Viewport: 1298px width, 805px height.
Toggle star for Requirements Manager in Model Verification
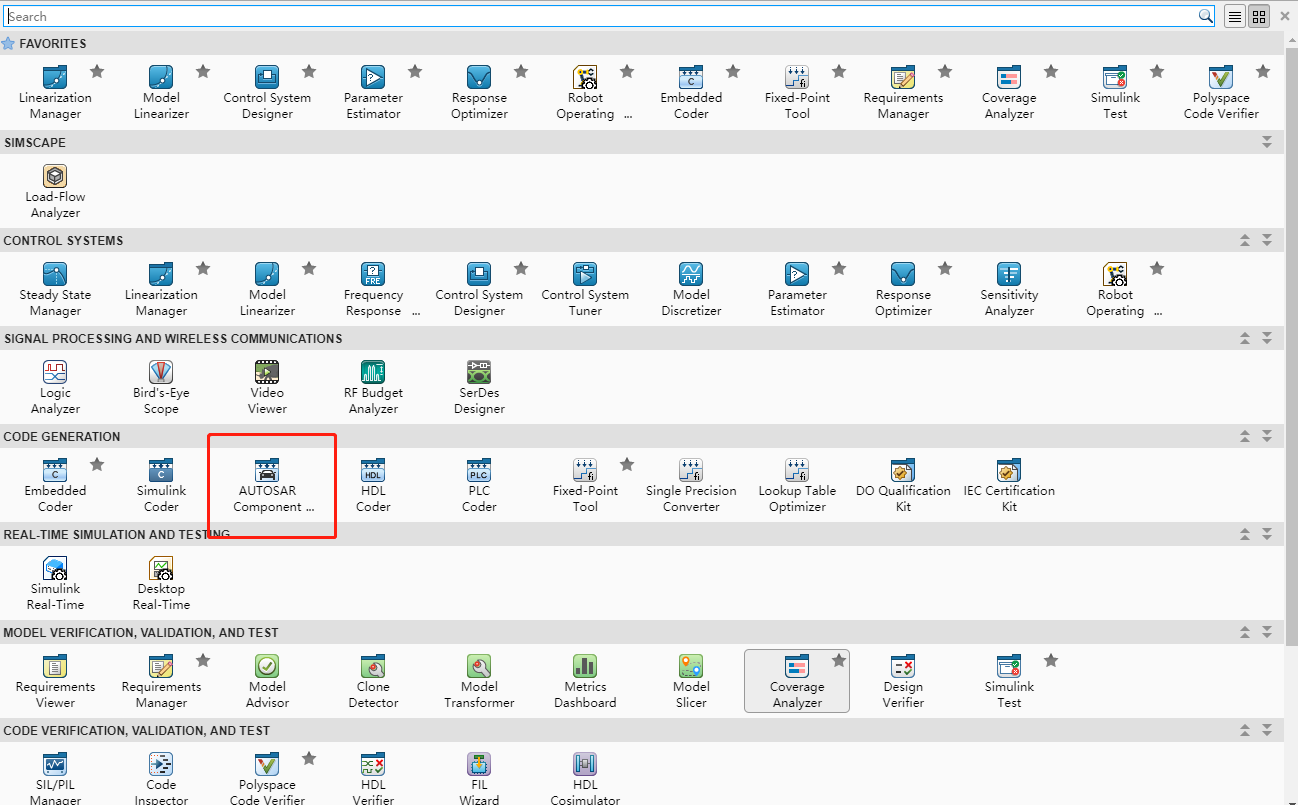[x=203, y=660]
